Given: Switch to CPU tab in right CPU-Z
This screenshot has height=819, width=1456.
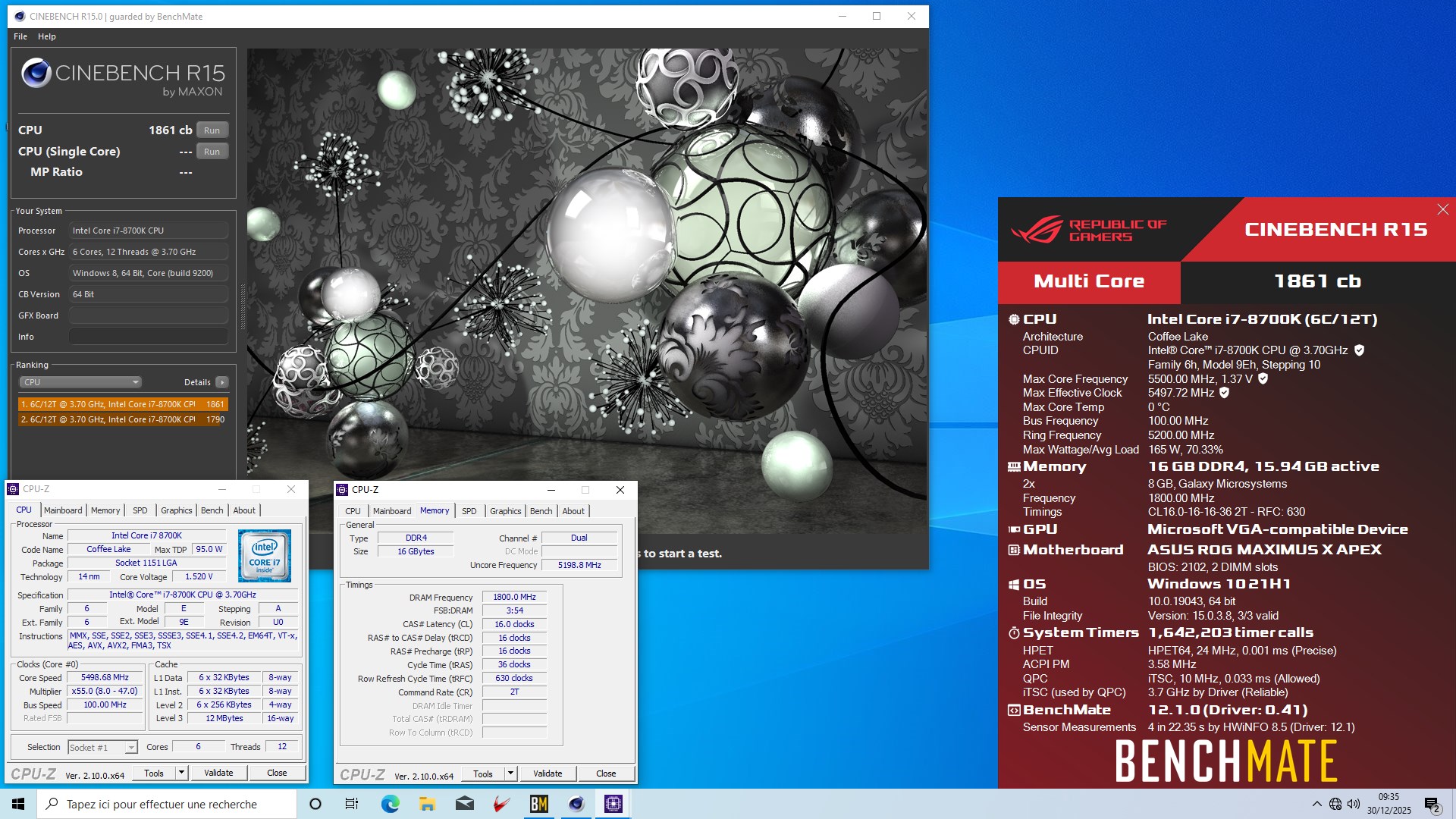Looking at the screenshot, I should click(x=353, y=511).
